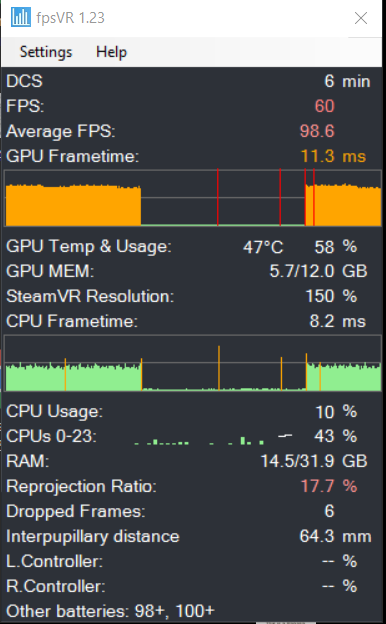Viewport: 386px width, 624px height.
Task: Close the fpsVR window
Action: point(361,18)
